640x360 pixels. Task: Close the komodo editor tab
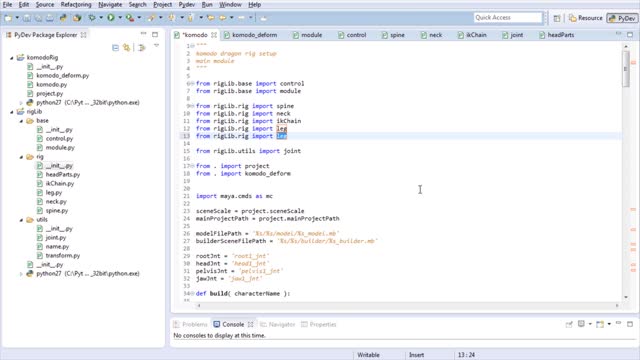coord(214,35)
